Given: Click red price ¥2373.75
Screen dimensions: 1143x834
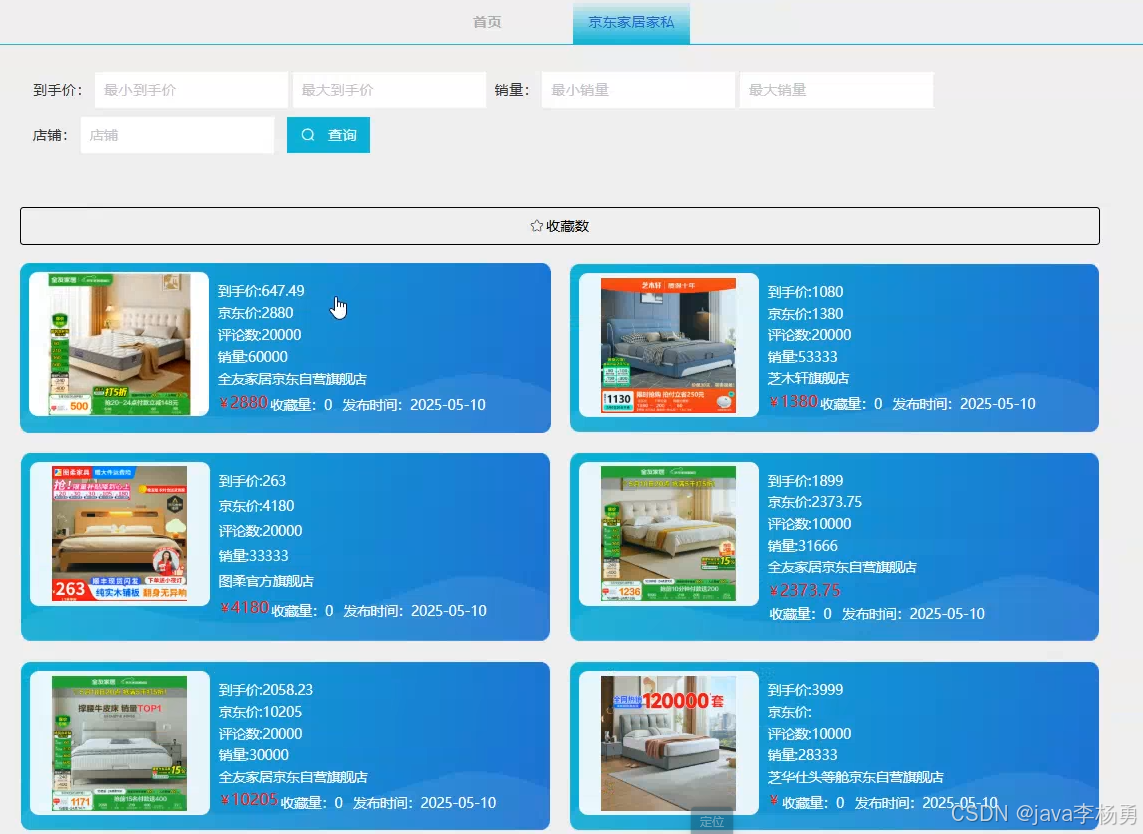Looking at the screenshot, I should coord(805,591).
